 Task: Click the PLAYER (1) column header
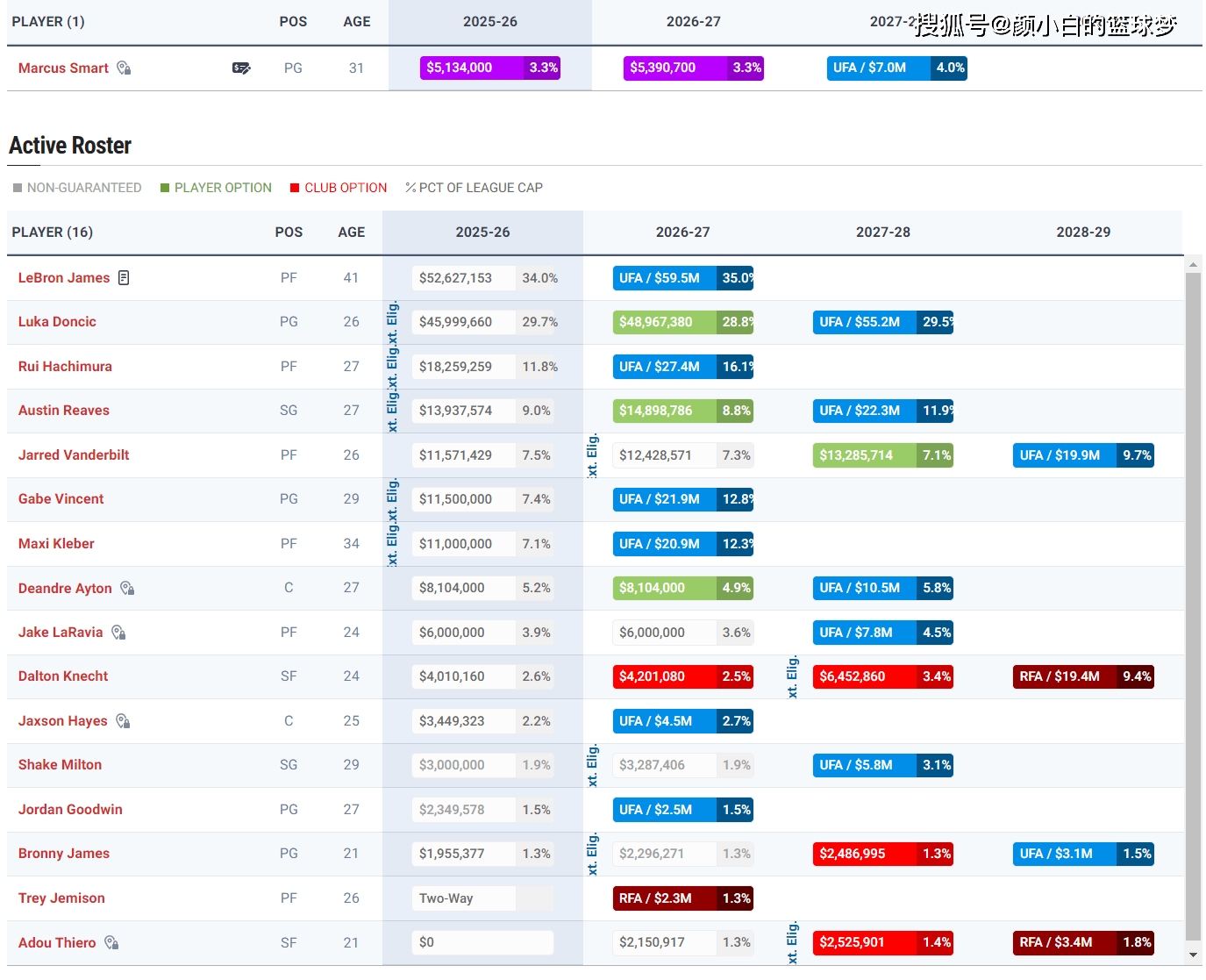pyautogui.click(x=48, y=22)
